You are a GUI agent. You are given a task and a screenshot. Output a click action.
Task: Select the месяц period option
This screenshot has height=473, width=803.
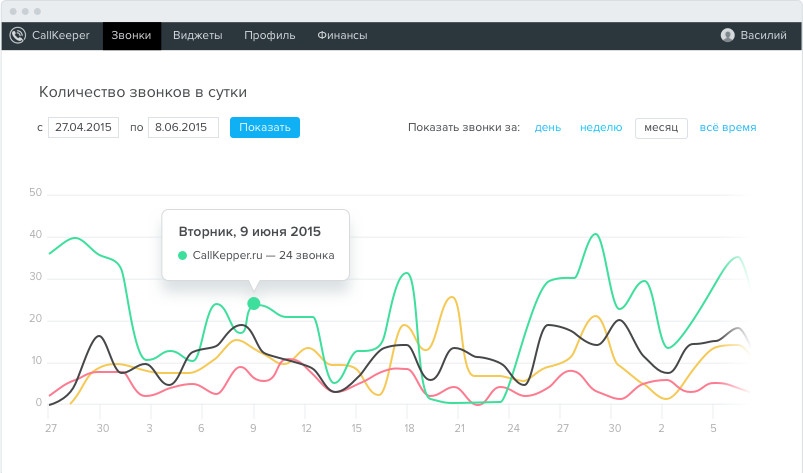click(661, 127)
